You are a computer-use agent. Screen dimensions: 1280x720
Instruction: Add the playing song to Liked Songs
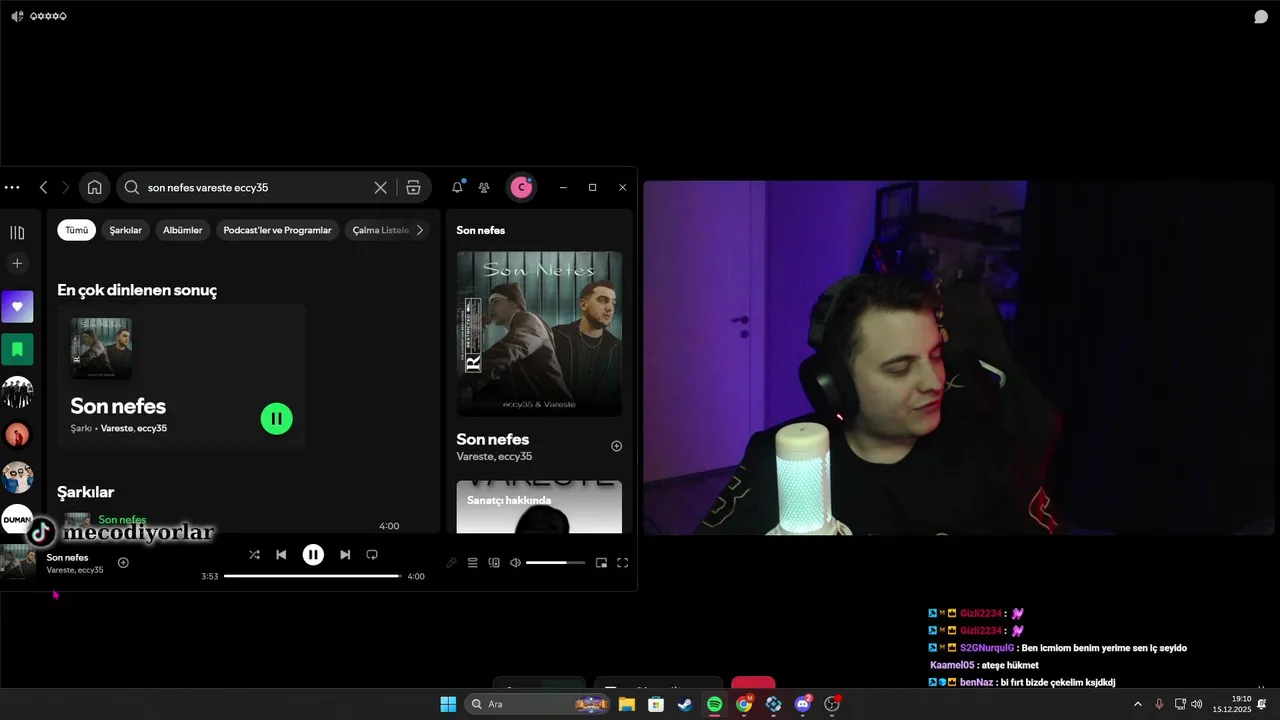point(123,562)
